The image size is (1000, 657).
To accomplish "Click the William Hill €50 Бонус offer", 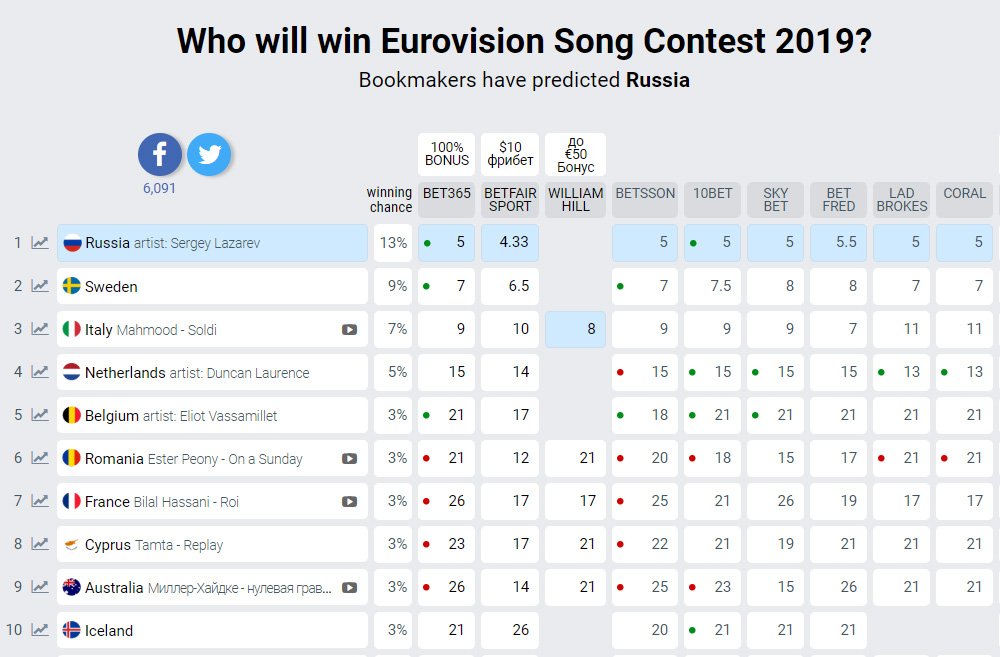I will point(575,154).
